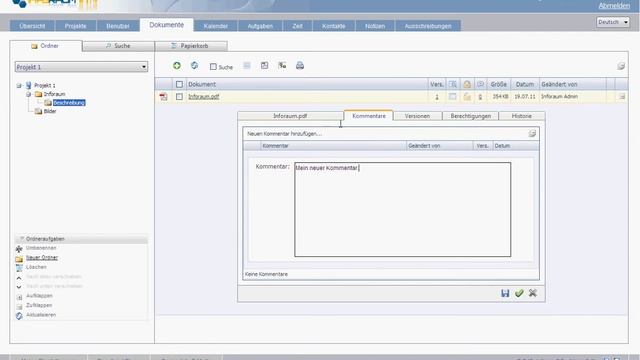640x360 pixels.
Task: Click the comment count link in Inforaum.pdf row
Action: pos(480,97)
